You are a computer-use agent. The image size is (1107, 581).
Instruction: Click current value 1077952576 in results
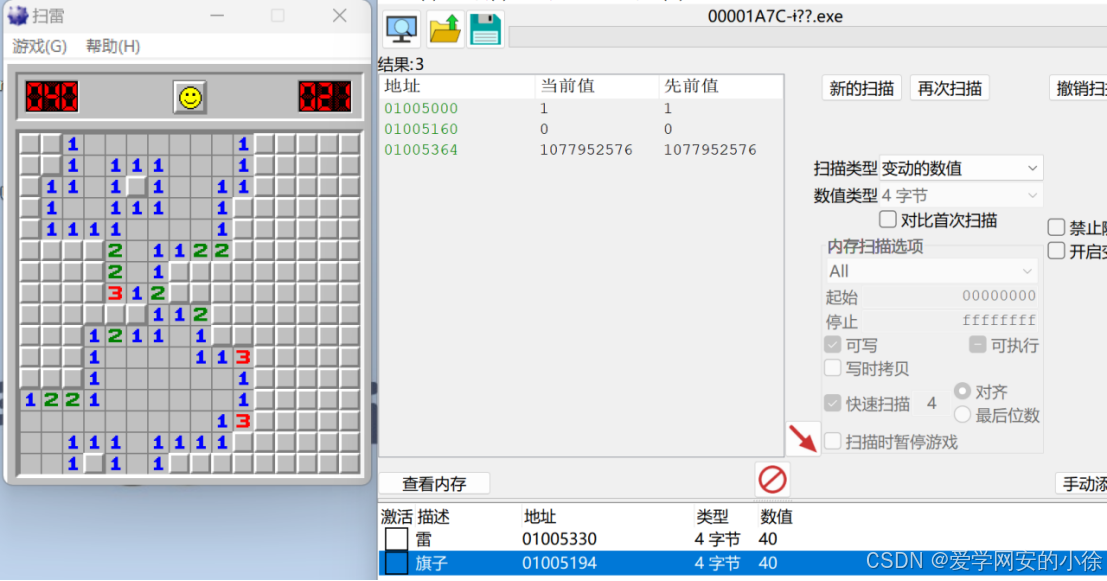point(586,150)
